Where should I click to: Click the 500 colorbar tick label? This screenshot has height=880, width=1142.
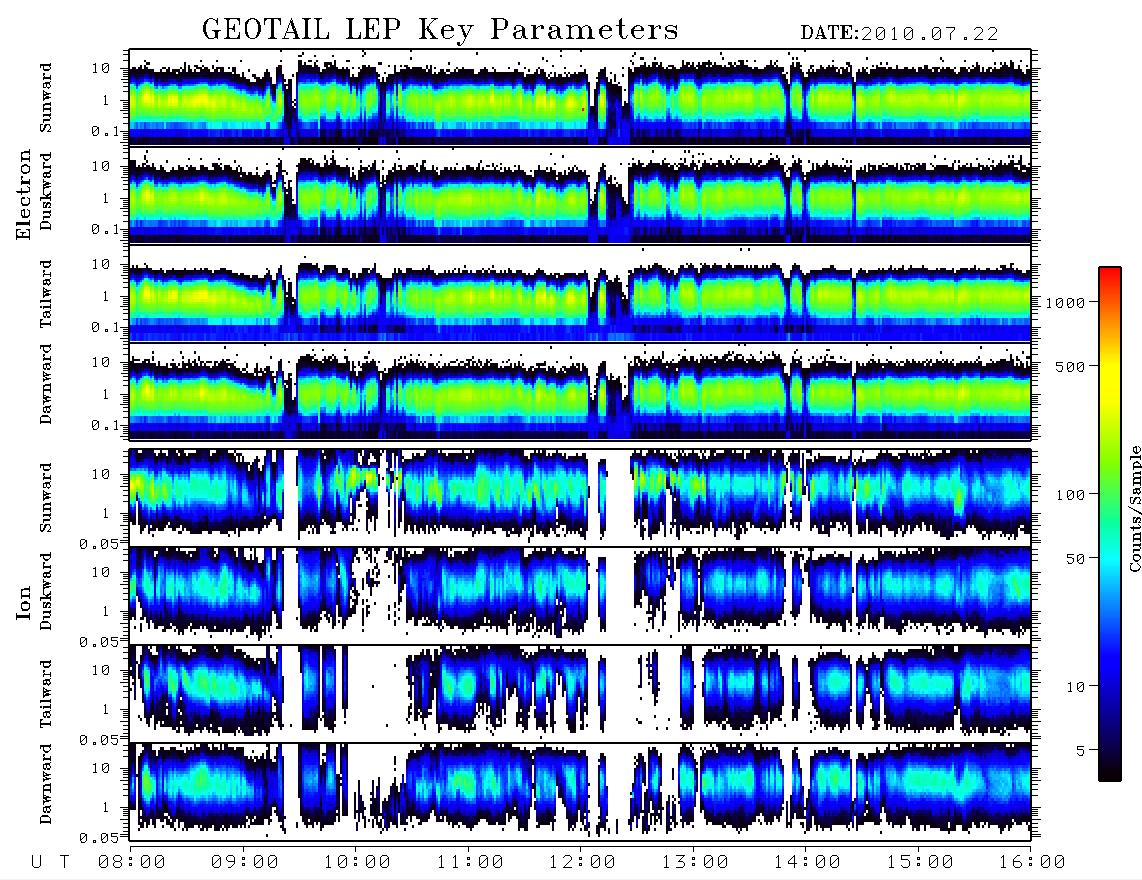1070,366
